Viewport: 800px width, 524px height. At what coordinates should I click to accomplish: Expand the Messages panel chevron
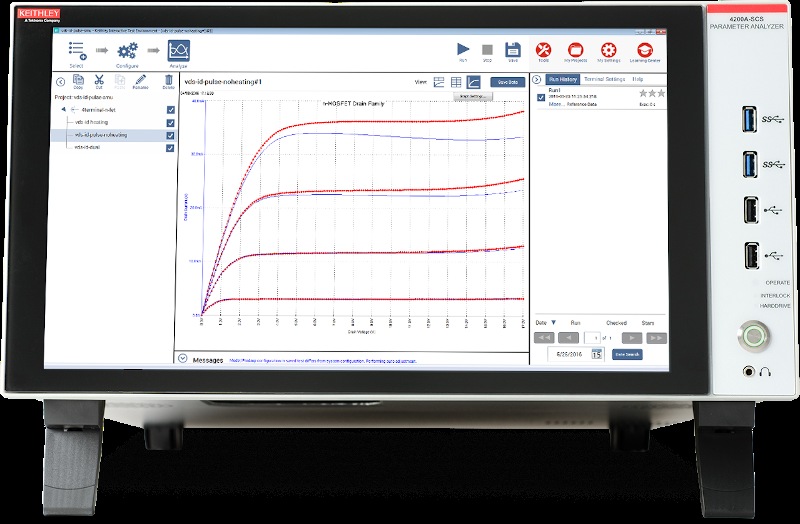click(x=182, y=358)
